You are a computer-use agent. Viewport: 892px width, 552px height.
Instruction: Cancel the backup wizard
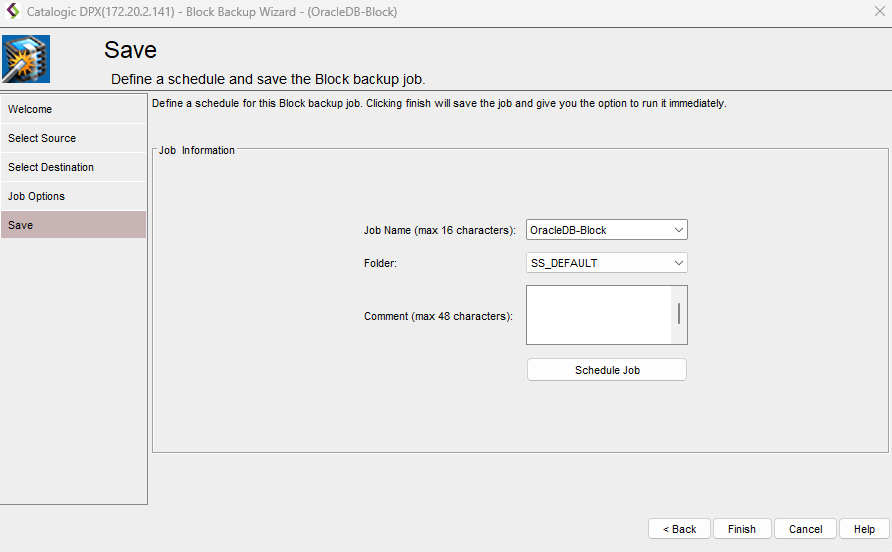[805, 529]
